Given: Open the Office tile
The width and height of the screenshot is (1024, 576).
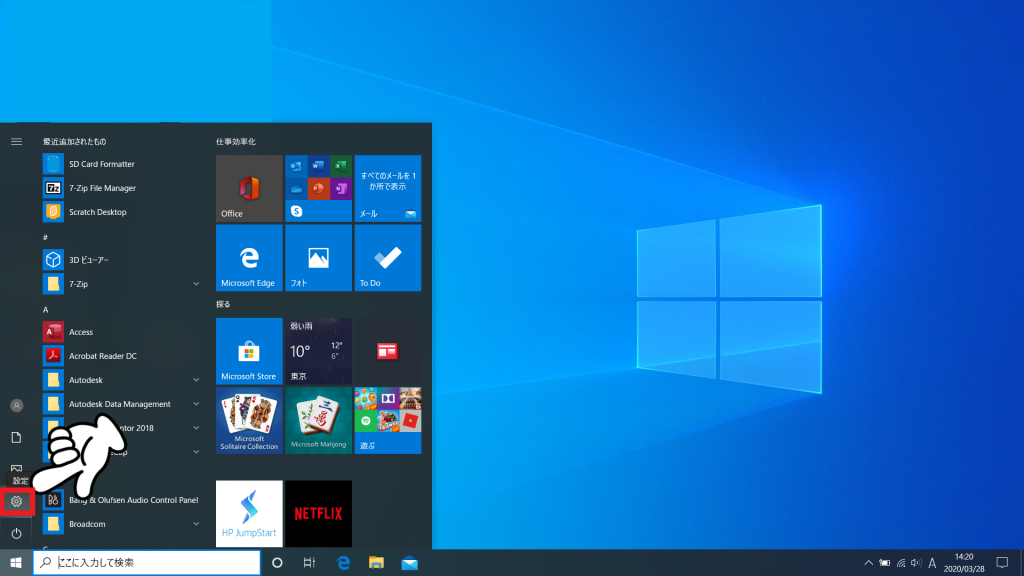Looking at the screenshot, I should point(249,189).
